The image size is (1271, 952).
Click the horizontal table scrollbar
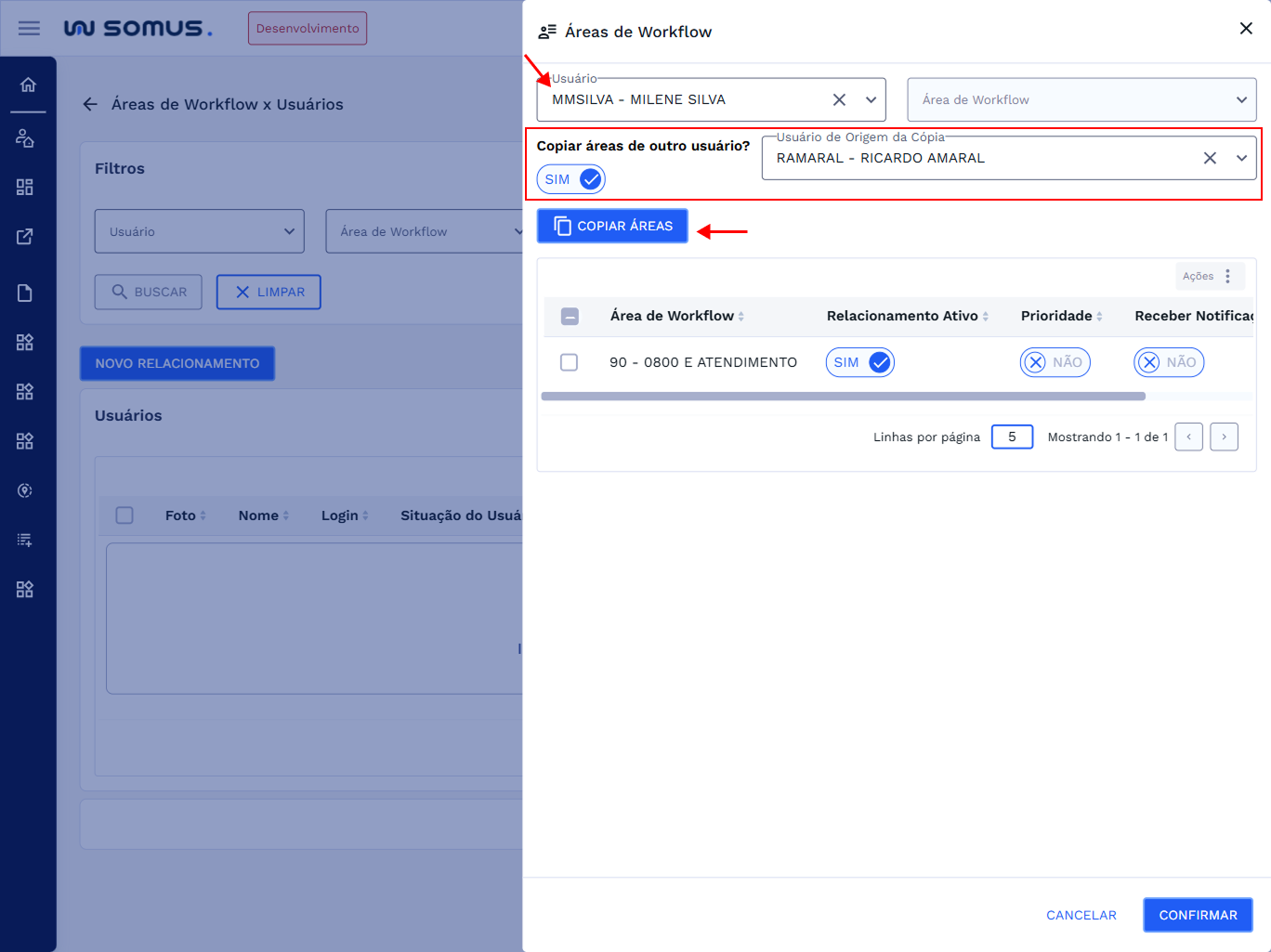coord(843,397)
